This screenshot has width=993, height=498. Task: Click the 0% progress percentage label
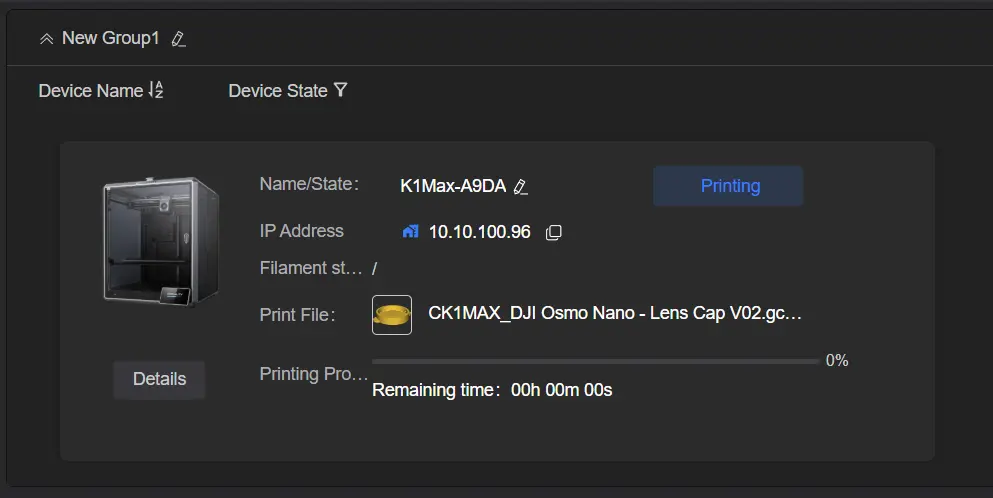836,361
